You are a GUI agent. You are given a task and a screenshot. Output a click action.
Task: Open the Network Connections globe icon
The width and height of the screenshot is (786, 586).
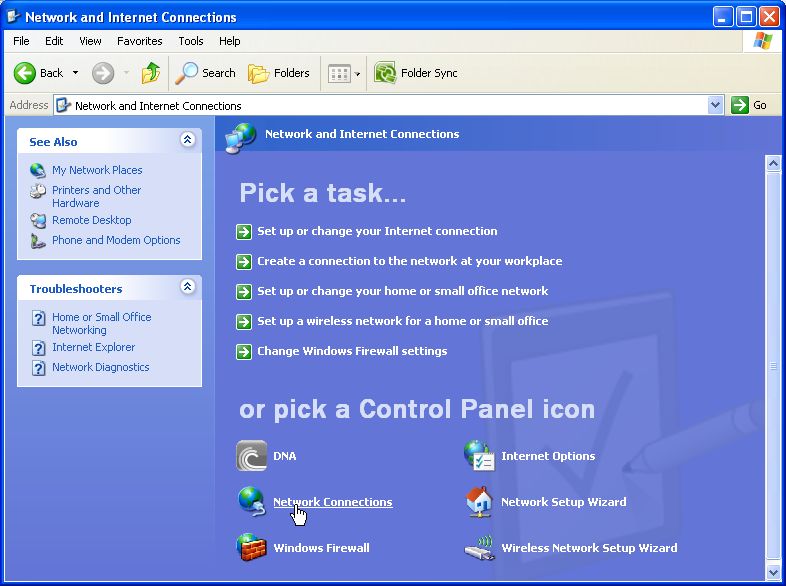pyautogui.click(x=251, y=501)
